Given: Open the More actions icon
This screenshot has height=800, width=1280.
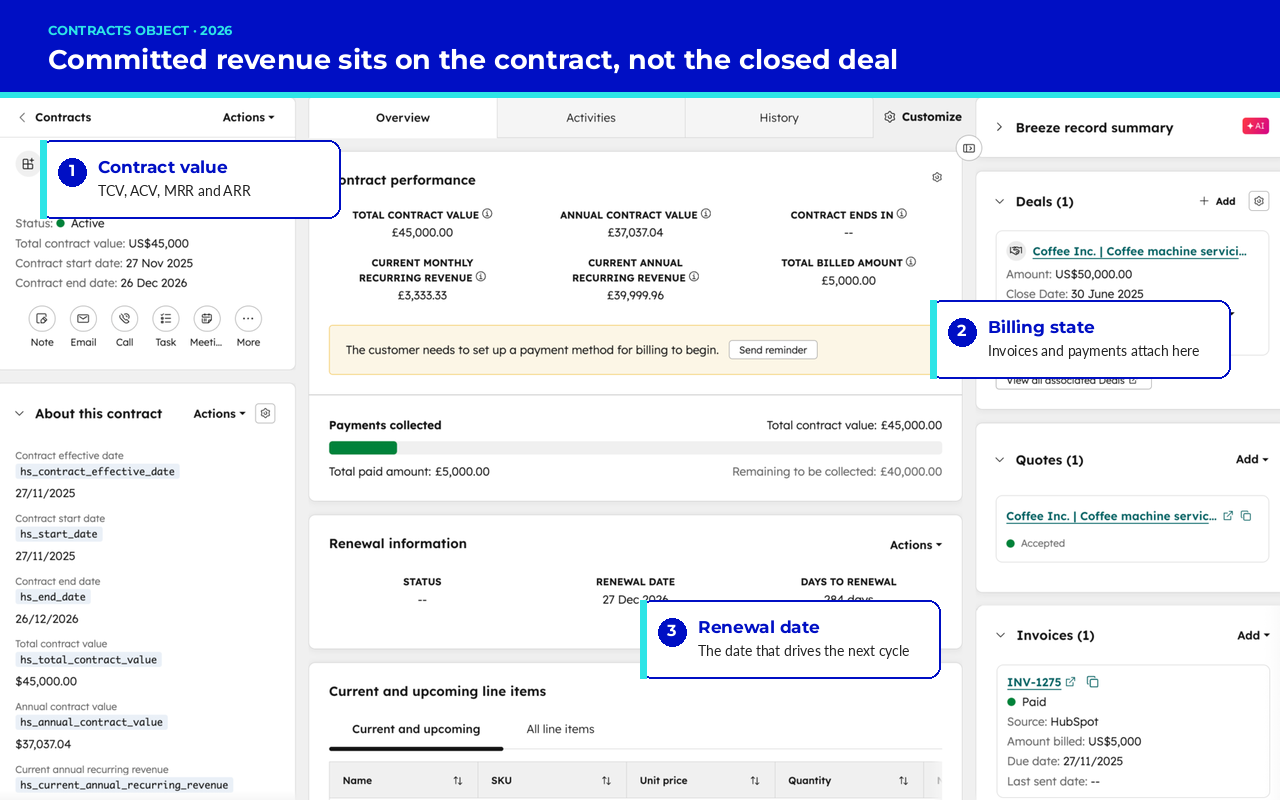Looking at the screenshot, I should click(248, 319).
